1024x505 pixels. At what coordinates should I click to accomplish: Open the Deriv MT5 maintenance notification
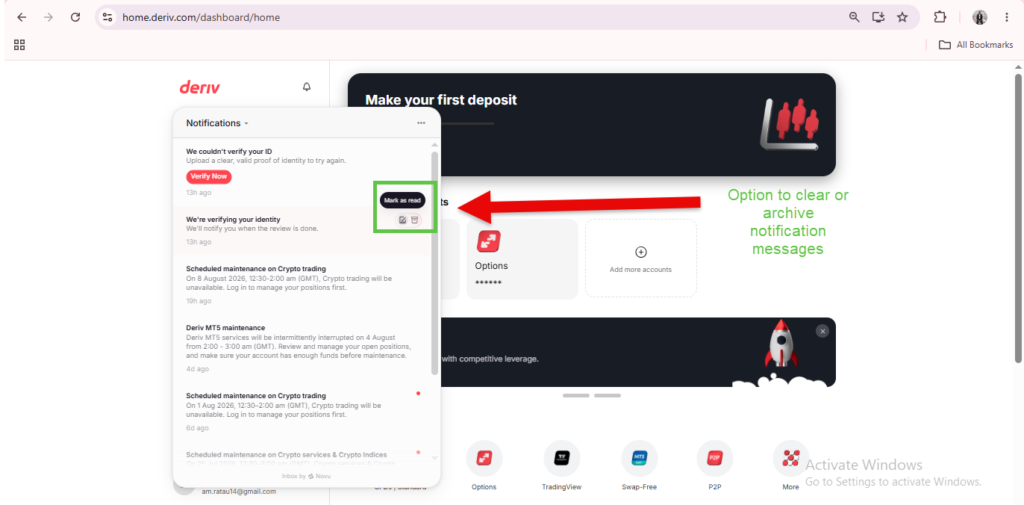(x=302, y=348)
